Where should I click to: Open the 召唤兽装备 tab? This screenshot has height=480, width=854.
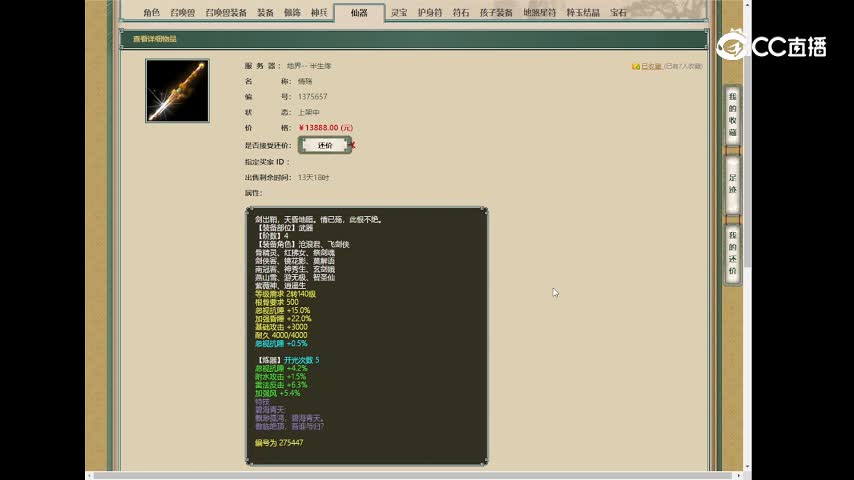pyautogui.click(x=226, y=13)
